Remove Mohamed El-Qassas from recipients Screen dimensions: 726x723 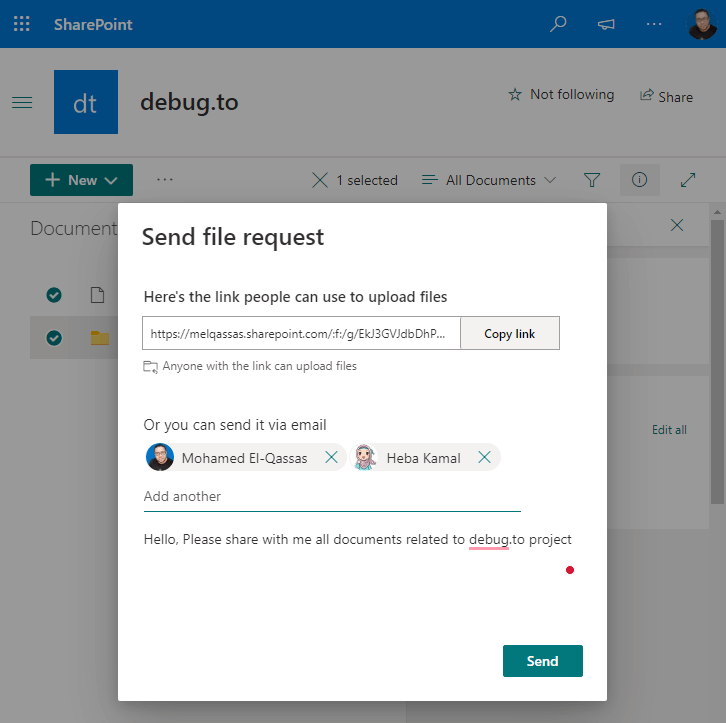(x=331, y=457)
